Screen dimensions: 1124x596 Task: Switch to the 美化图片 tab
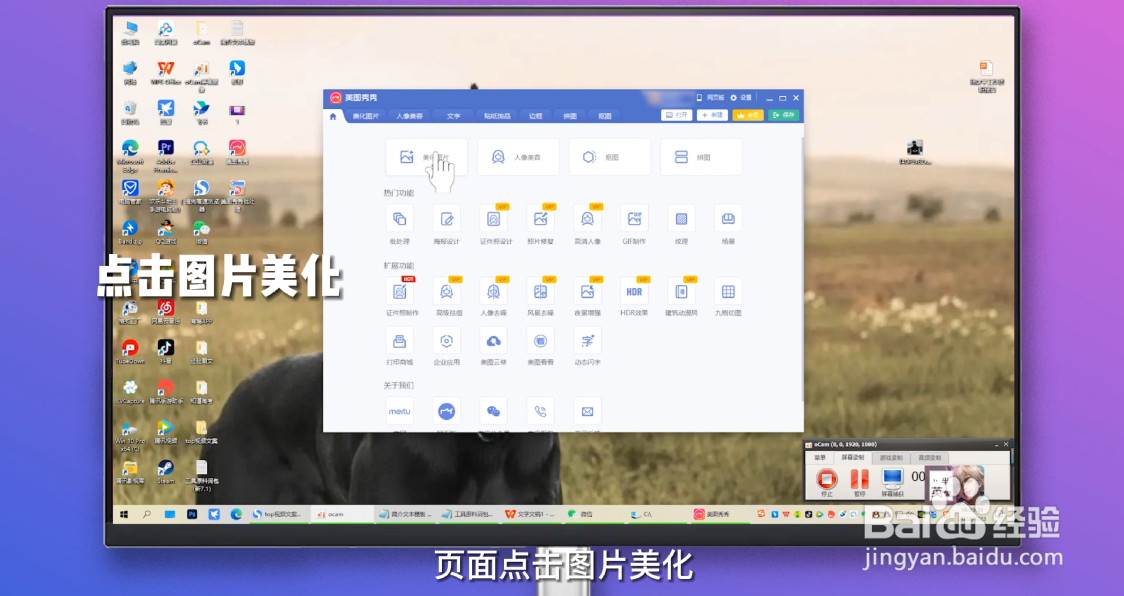click(x=366, y=115)
